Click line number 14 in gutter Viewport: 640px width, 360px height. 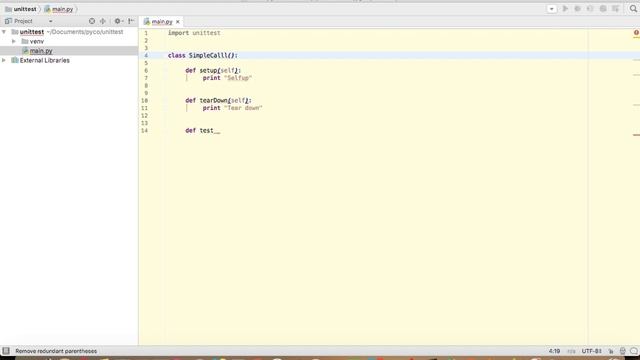[x=144, y=131]
